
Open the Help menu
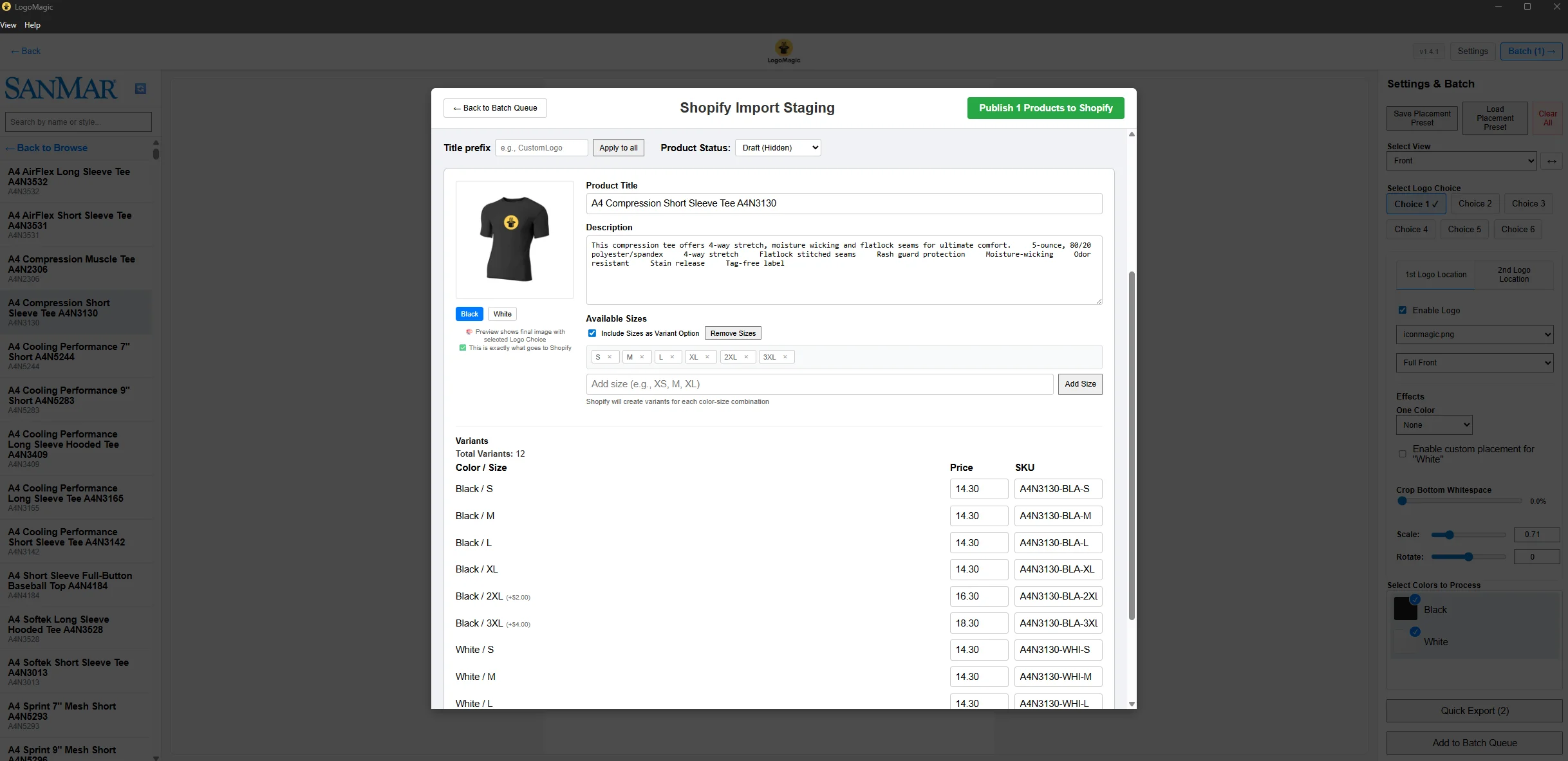pyautogui.click(x=32, y=25)
